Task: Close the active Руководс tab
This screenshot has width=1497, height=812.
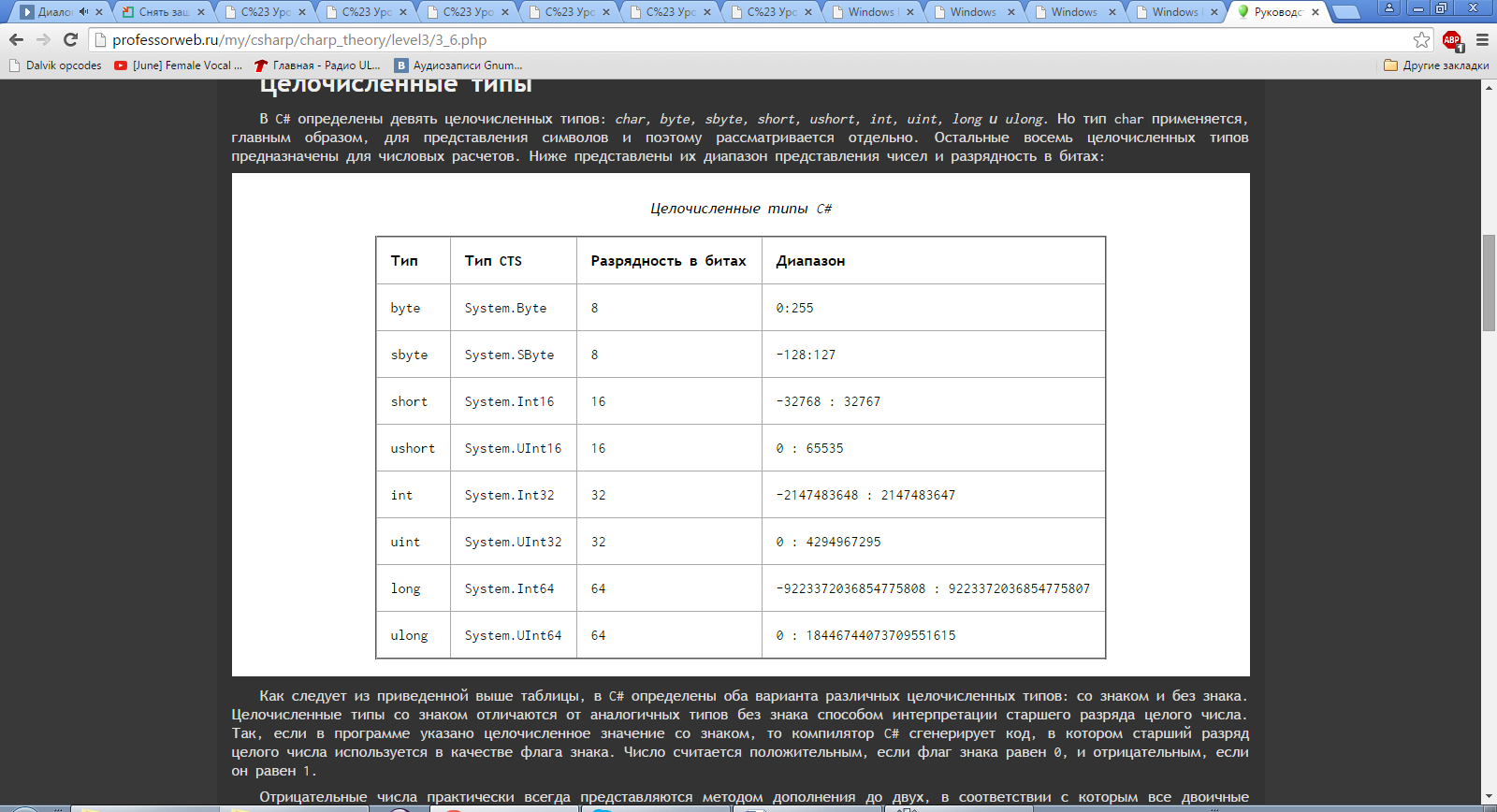Action: point(1315,12)
